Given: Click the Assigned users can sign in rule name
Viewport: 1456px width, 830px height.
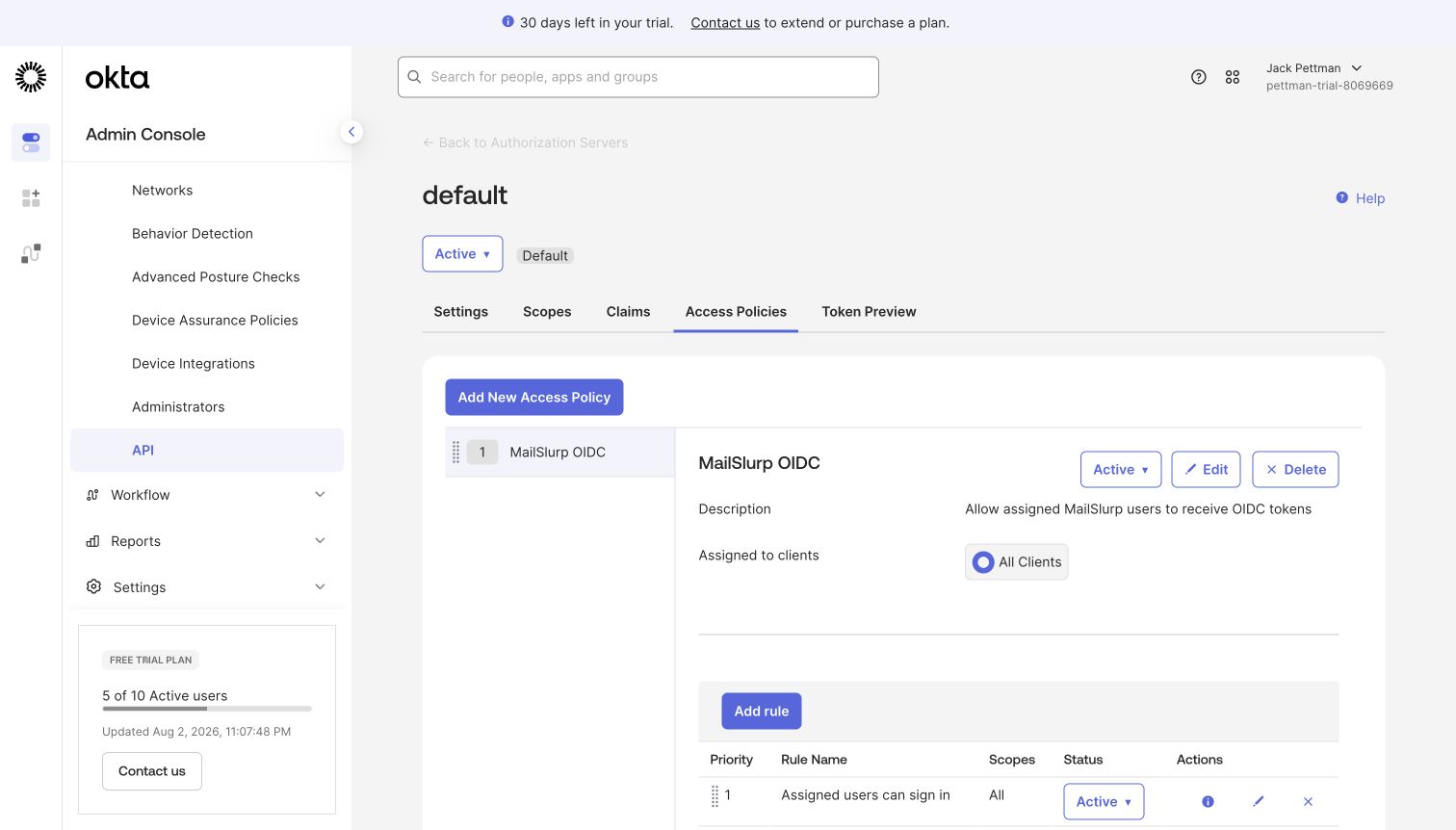Looking at the screenshot, I should 866,795.
